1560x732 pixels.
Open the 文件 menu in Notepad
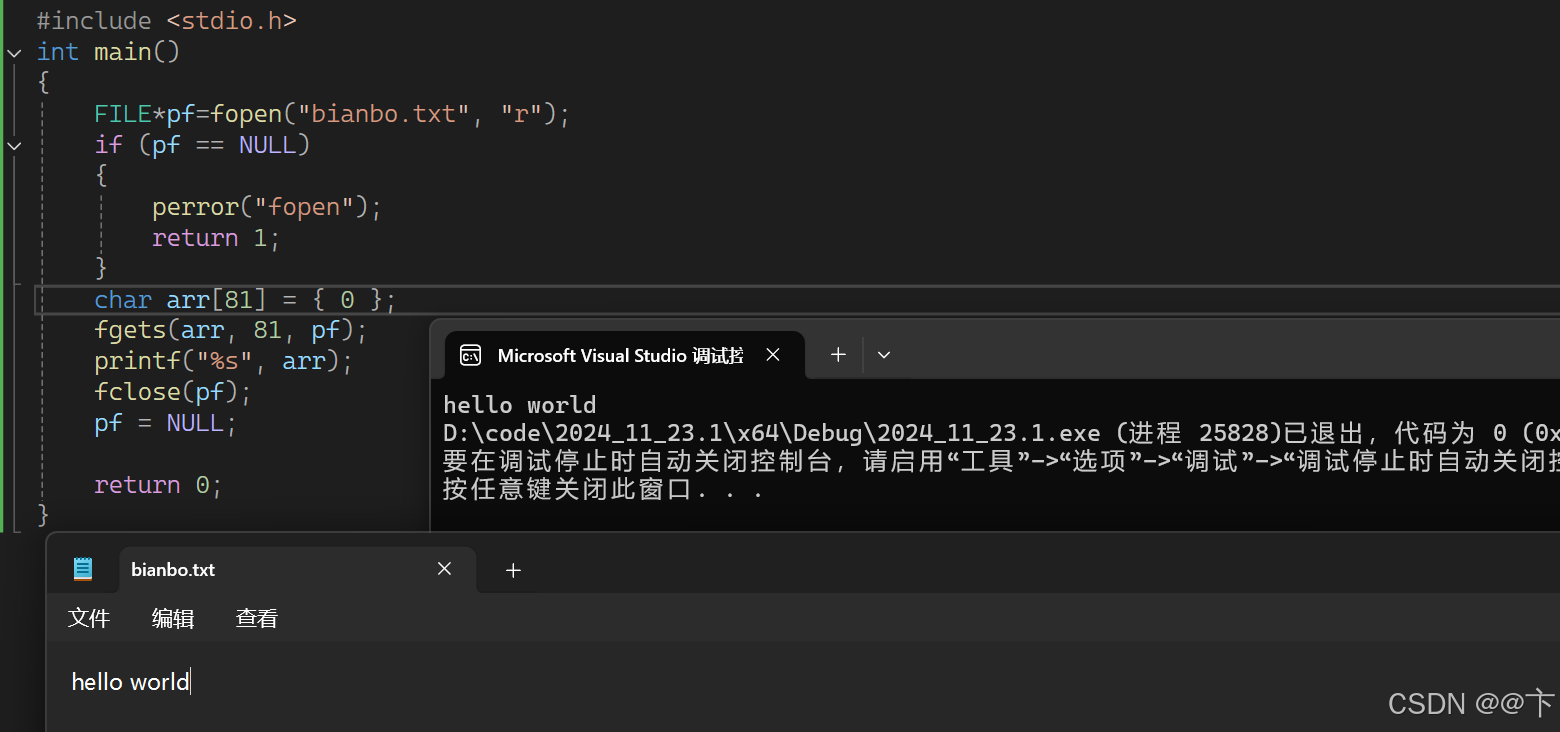(89, 619)
